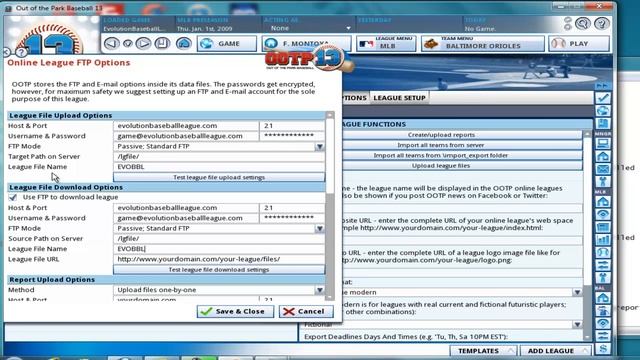Click Target Path on Server field
Image resolution: width=640 pixels, height=360 pixels.
219,156
